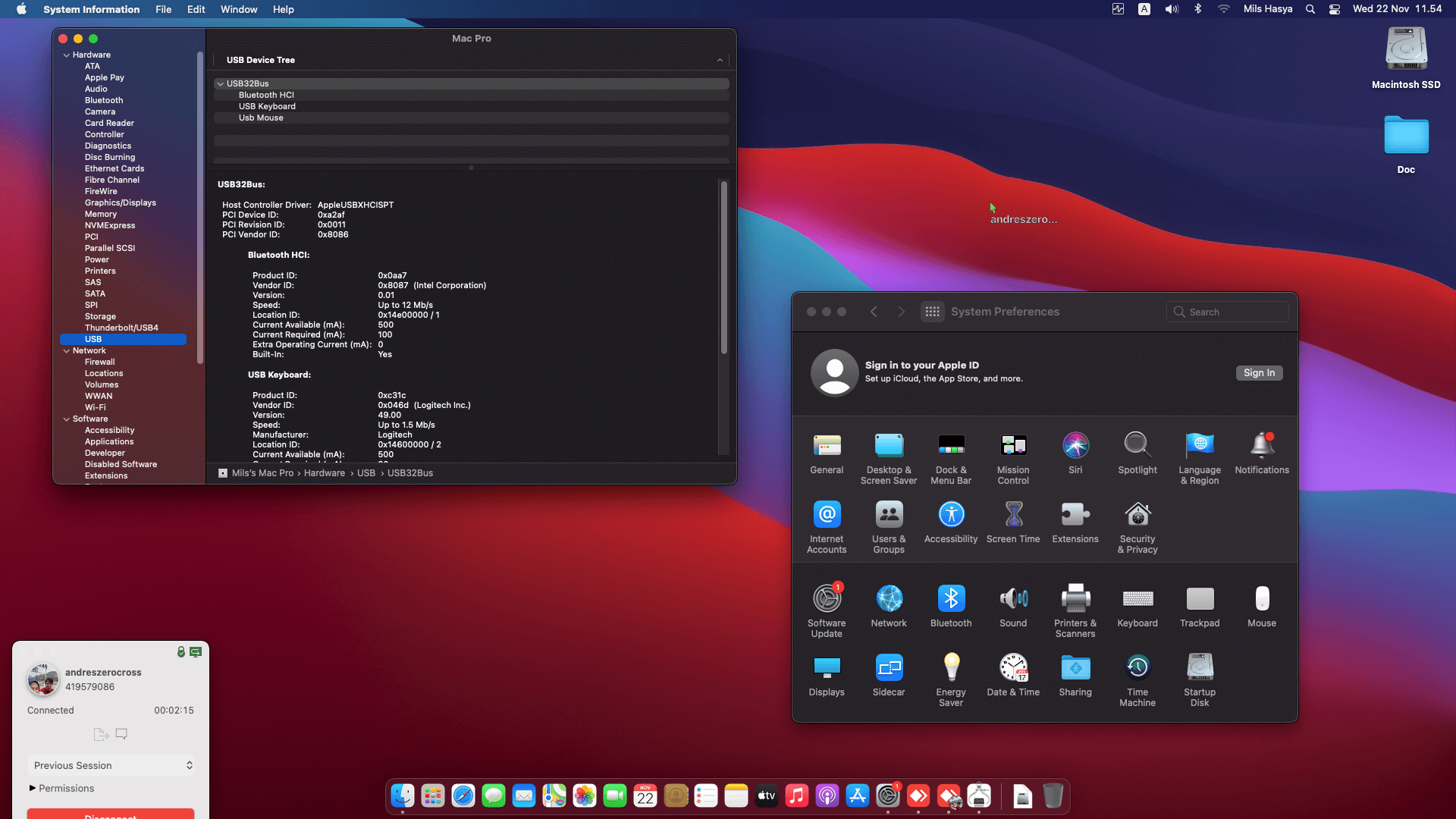The height and width of the screenshot is (819, 1456).
Task: Open the Help menu
Action: pos(283,9)
